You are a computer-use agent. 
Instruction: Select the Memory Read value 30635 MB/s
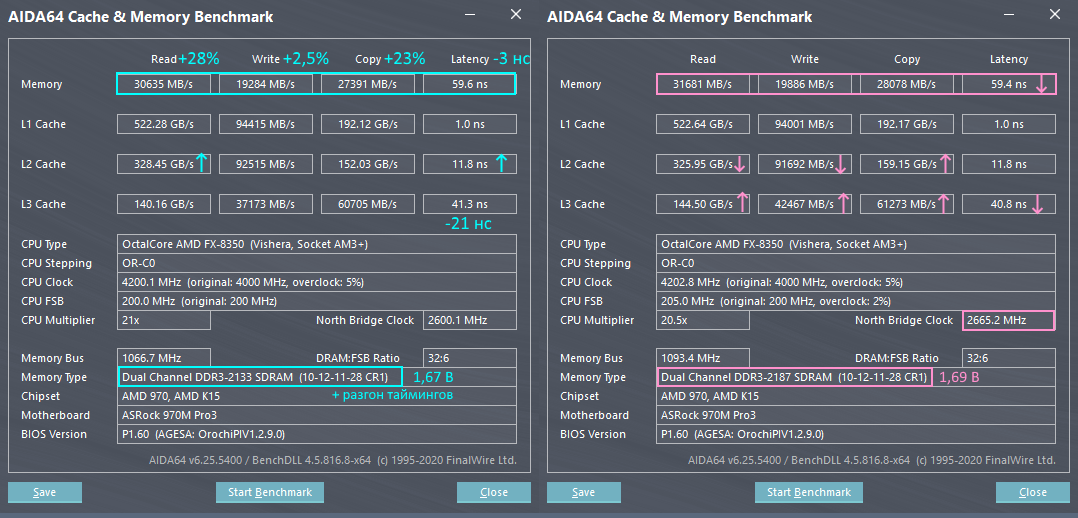164,84
